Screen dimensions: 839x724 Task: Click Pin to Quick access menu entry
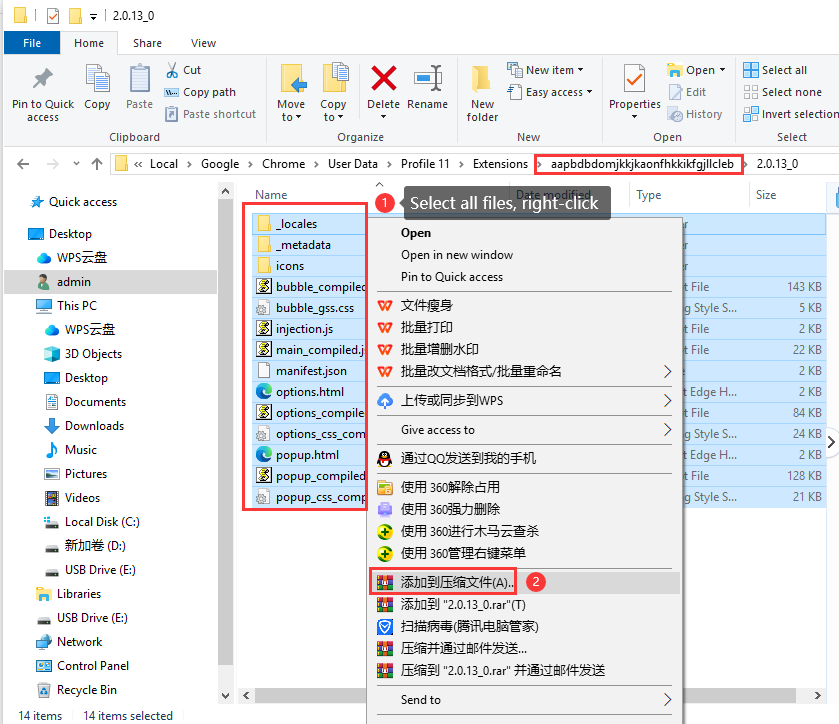[452, 277]
